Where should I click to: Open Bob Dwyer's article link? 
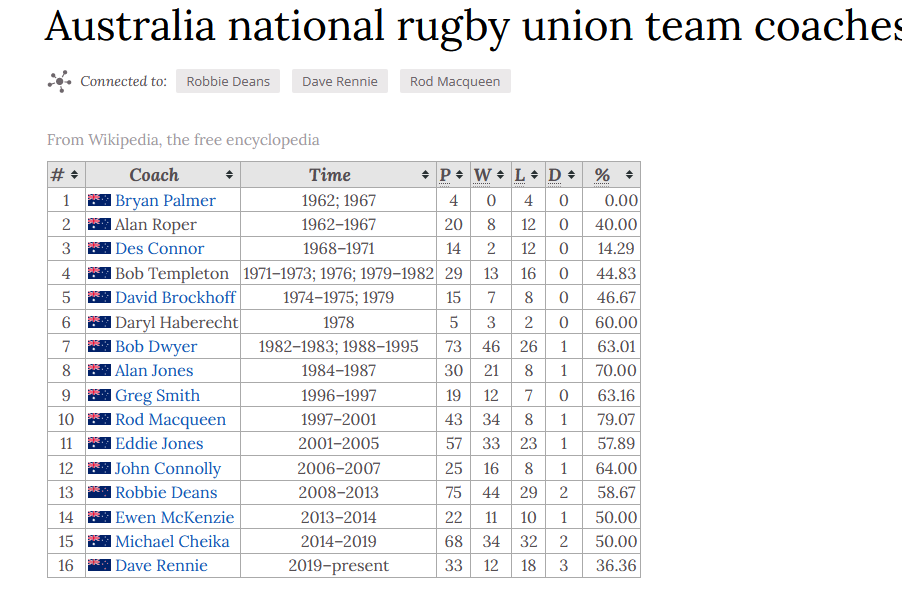point(156,346)
